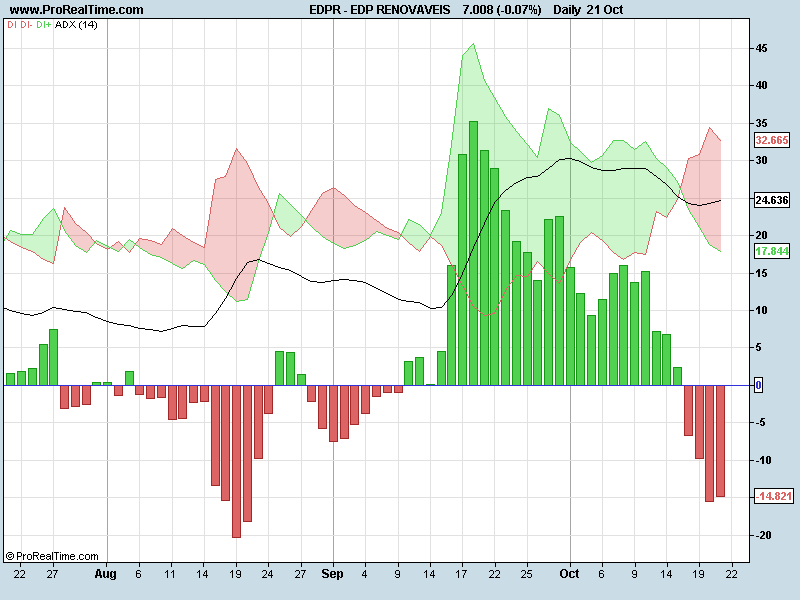Viewport: 800px width, 600px height.
Task: Click the green DI+ legend label
Action: tap(44, 24)
